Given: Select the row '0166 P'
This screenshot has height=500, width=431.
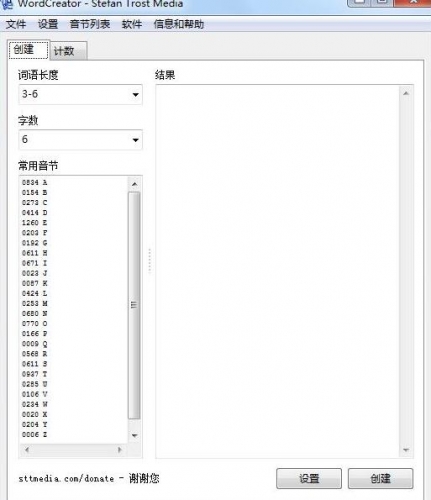Looking at the screenshot, I should click(34, 334).
